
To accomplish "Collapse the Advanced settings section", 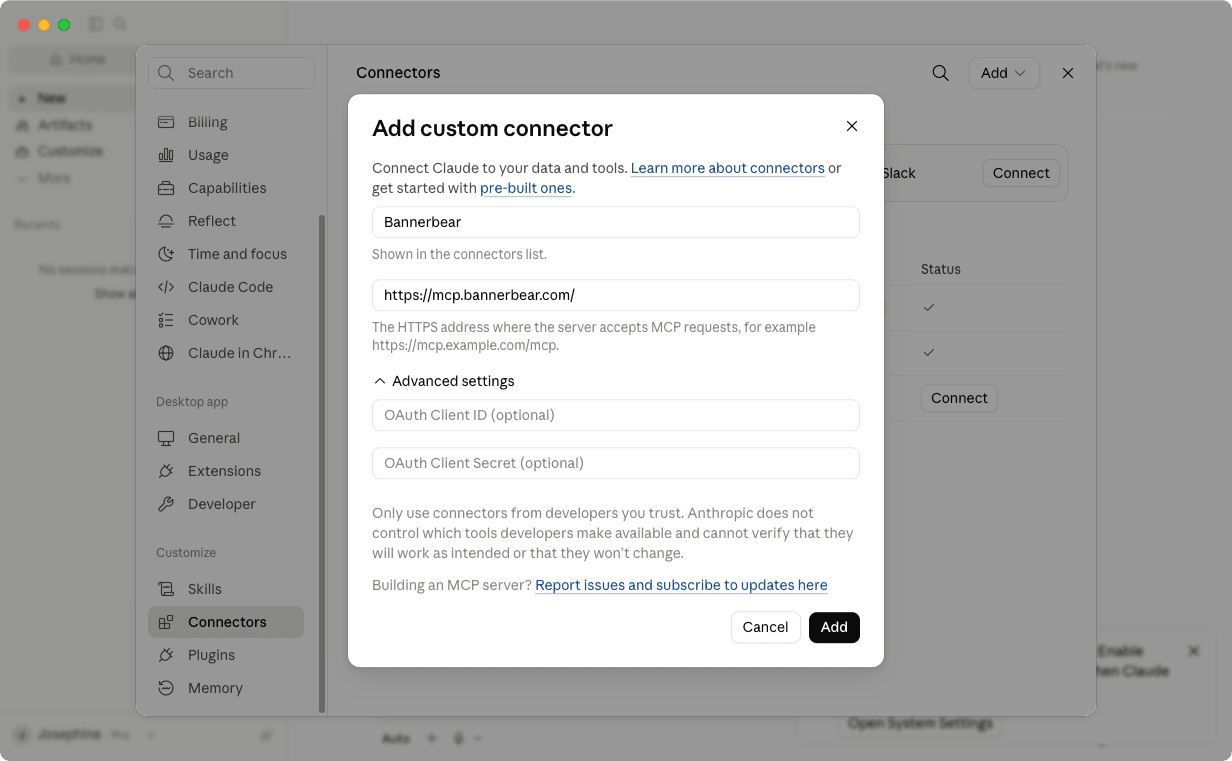I will [444, 381].
